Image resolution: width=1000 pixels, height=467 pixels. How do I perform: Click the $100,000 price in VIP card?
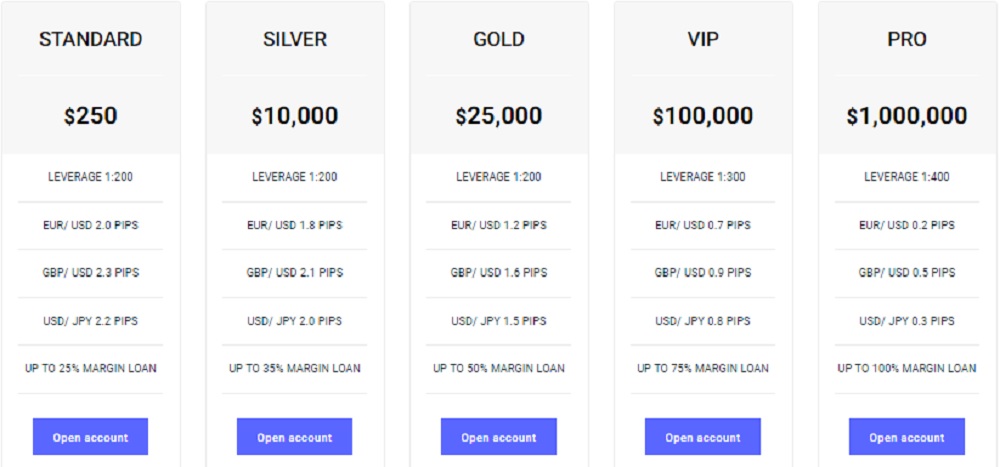[703, 116]
